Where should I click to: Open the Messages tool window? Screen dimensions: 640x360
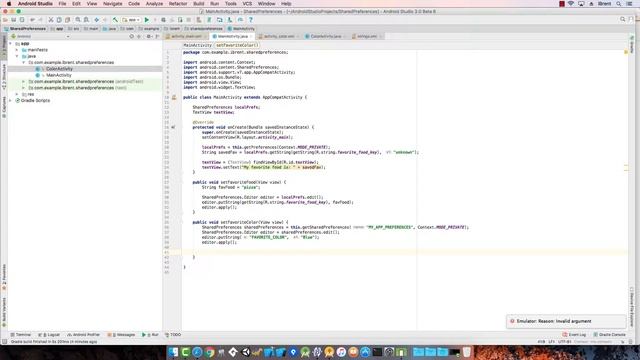pos(121,335)
